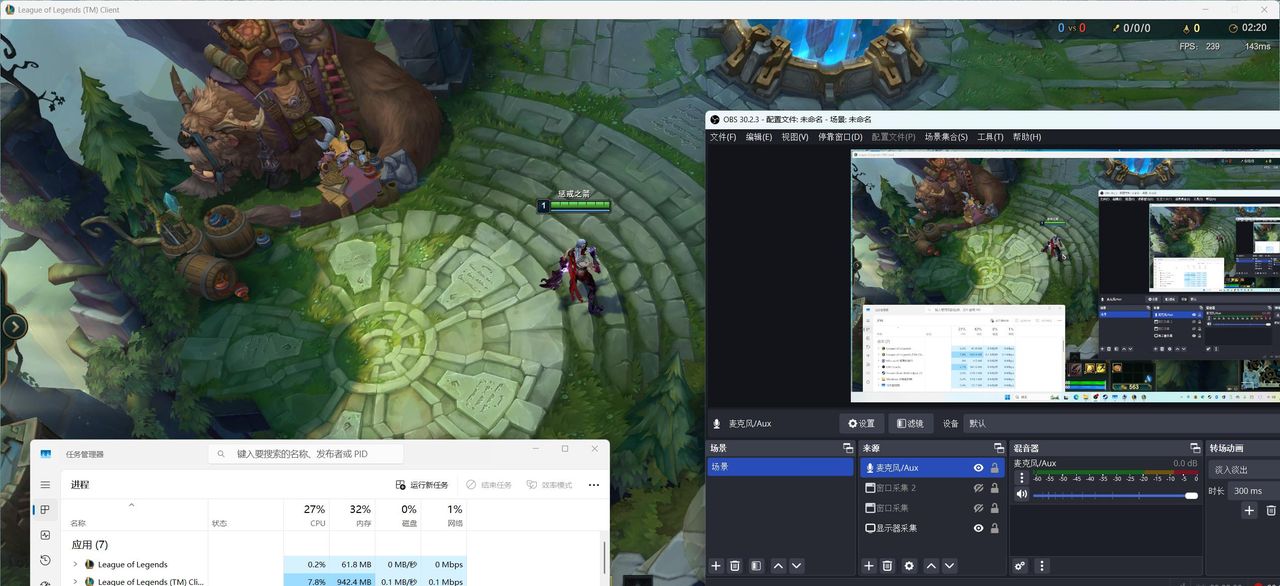Click 设置 button in OBS source toolbar
This screenshot has width=1280, height=586.
tap(861, 423)
